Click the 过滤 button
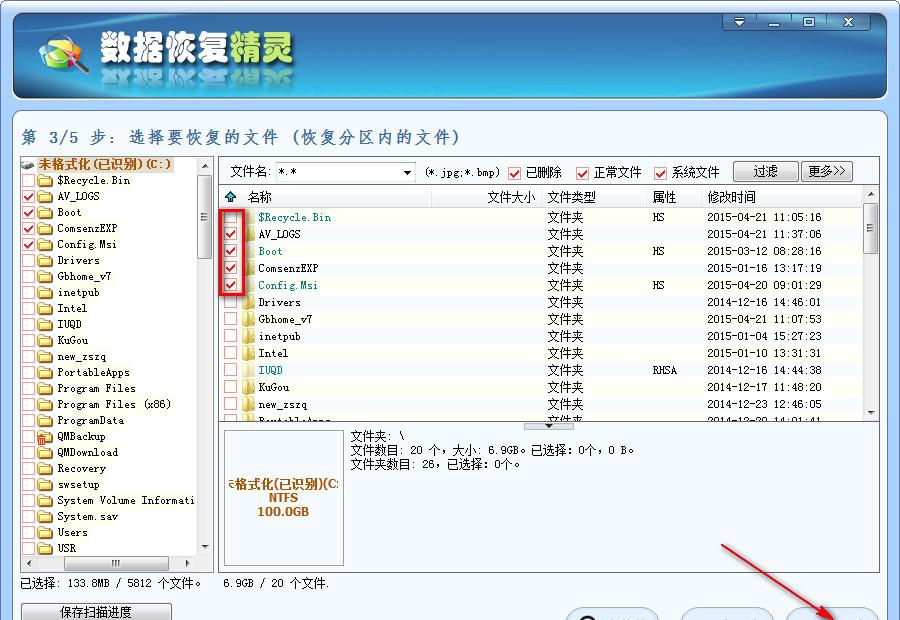 point(765,171)
